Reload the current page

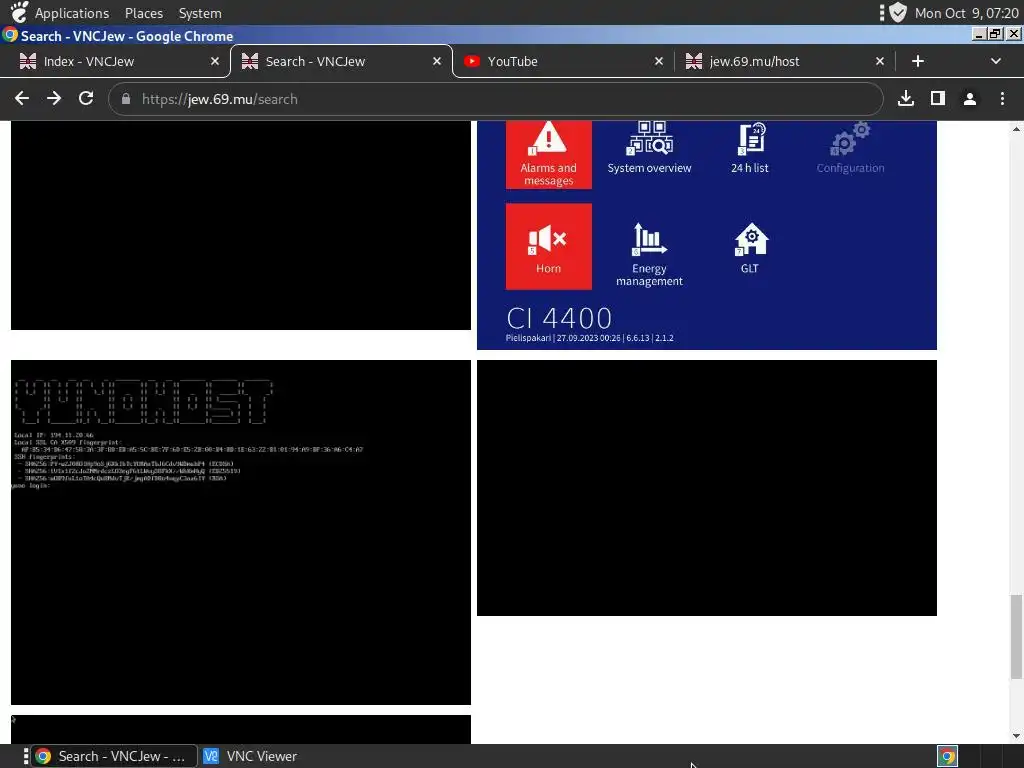[86, 99]
